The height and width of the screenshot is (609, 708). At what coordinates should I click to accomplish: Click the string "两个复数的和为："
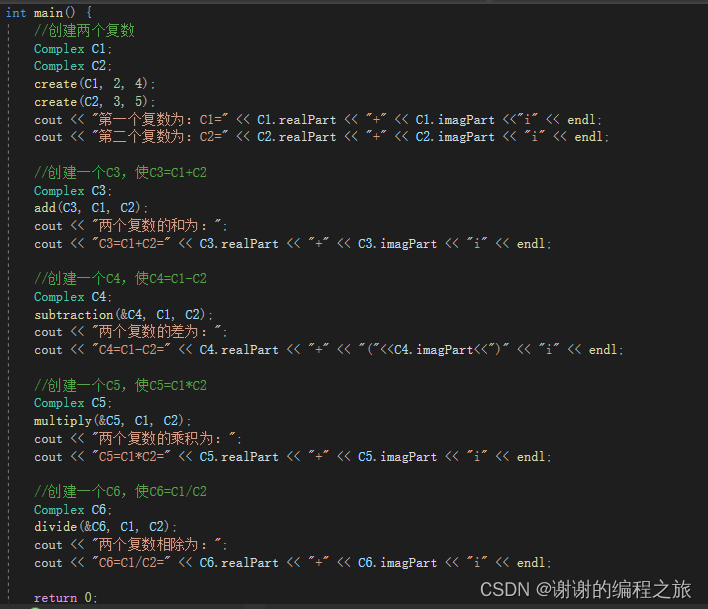pyautogui.click(x=156, y=225)
